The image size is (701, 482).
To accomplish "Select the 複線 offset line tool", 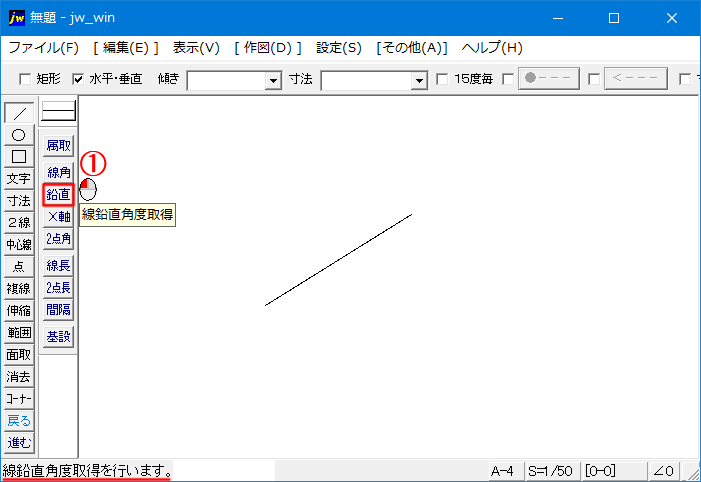I will click(x=19, y=288).
